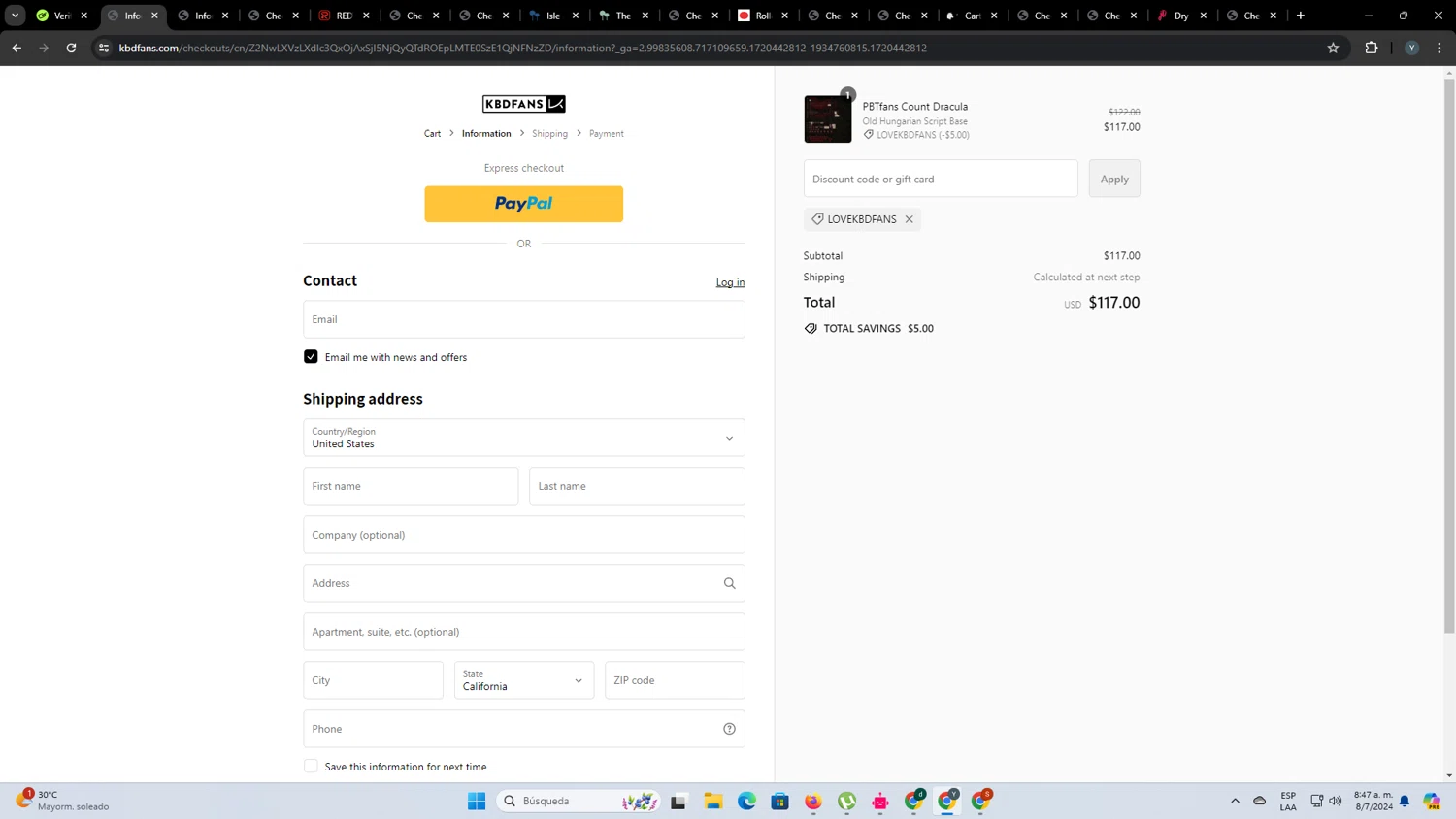Open the Chrome three-dot menu

pos(1439,48)
